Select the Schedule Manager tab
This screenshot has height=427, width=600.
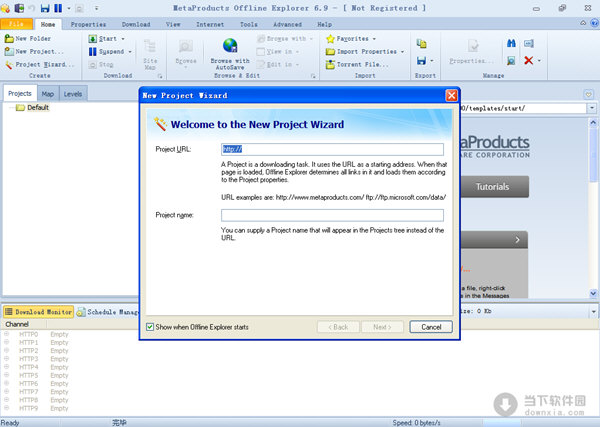click(x=108, y=312)
